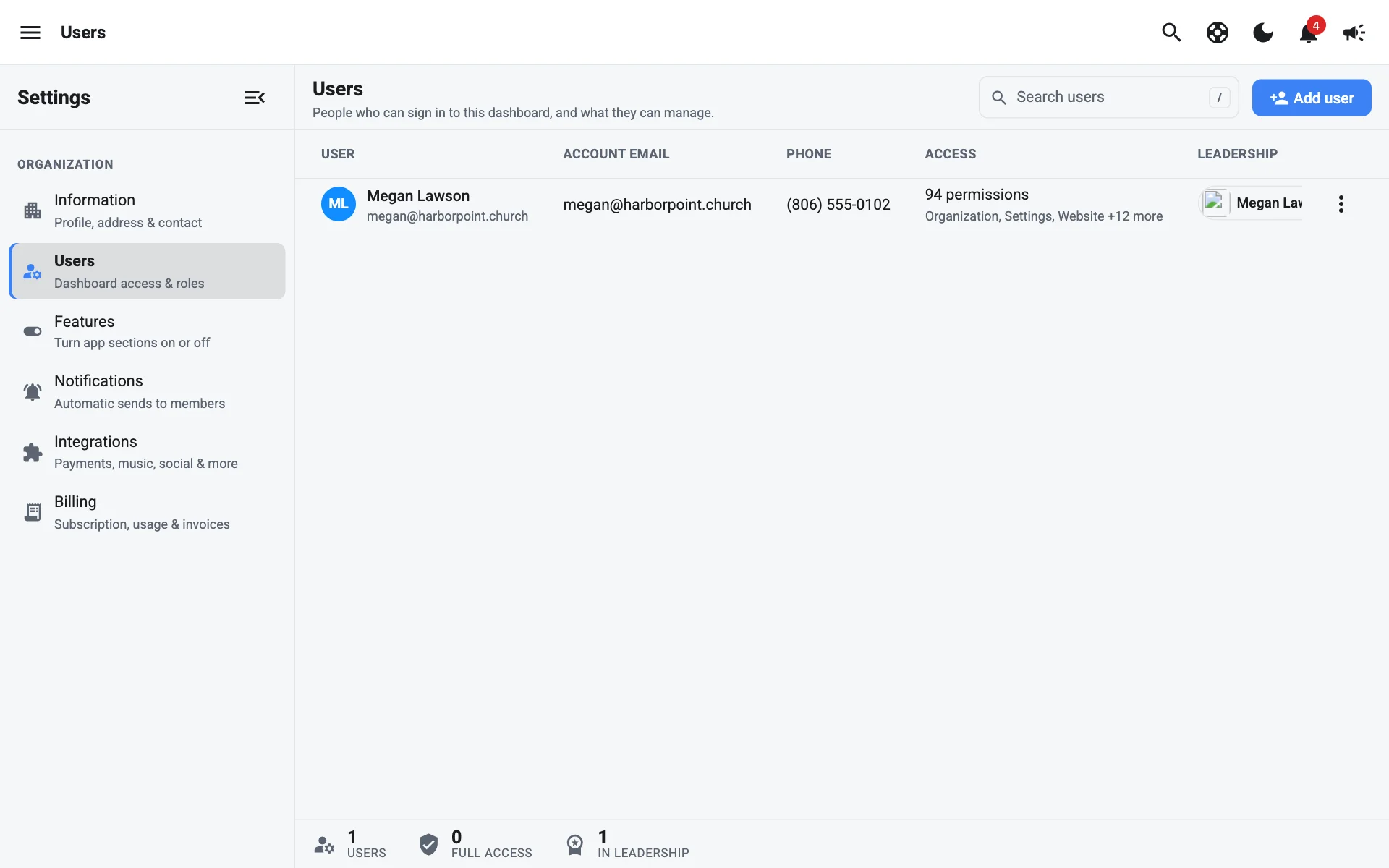Select Users dashboard access section
This screenshot has height=868, width=1389.
[x=147, y=271]
